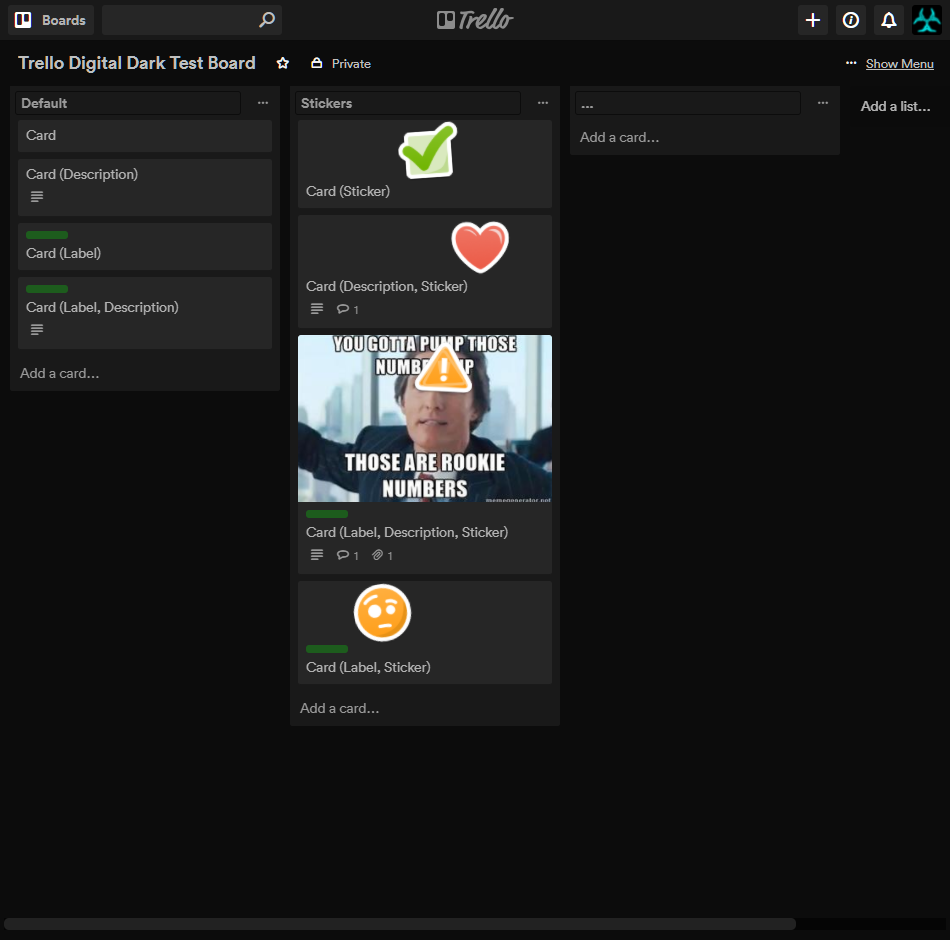
Task: Toggle the star to favorite the board
Action: [x=282, y=63]
